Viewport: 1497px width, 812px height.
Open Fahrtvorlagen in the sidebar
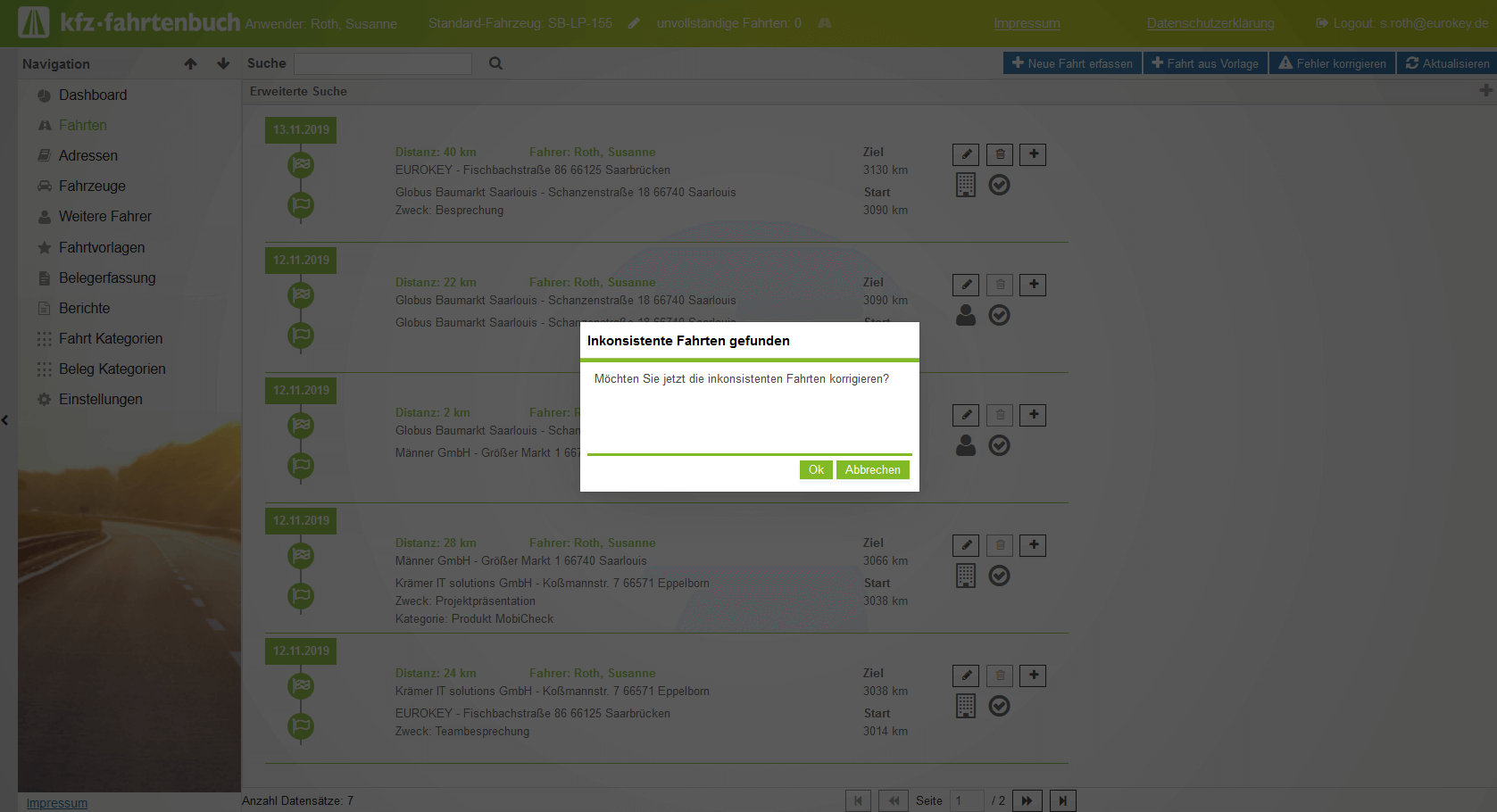click(101, 247)
